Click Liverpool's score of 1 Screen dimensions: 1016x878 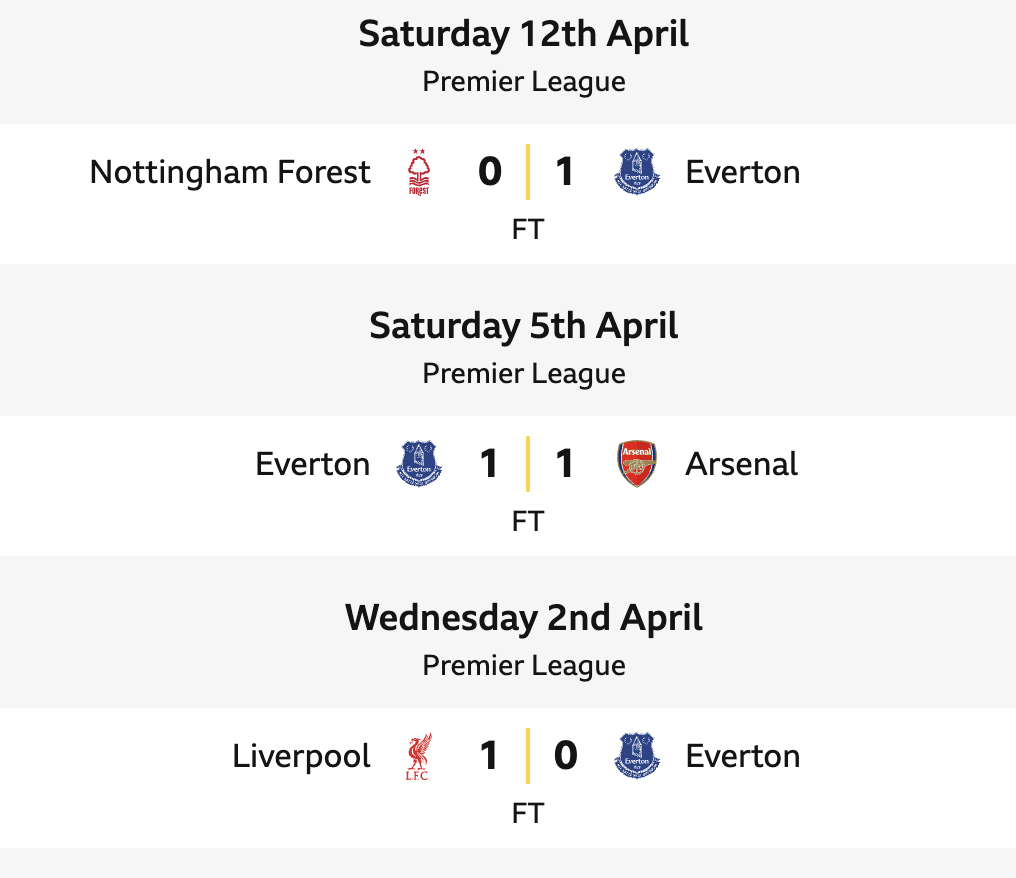(489, 756)
